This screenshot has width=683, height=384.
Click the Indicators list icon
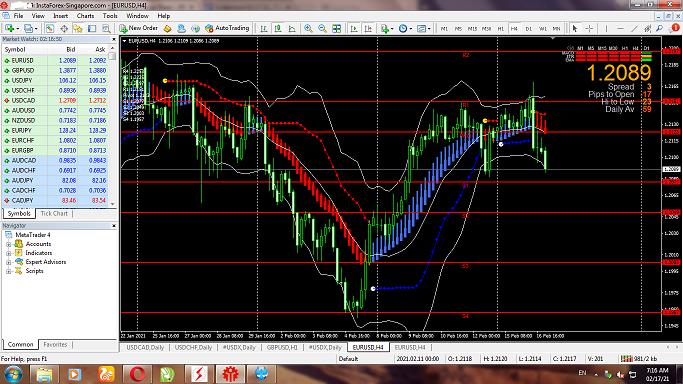coord(385,28)
